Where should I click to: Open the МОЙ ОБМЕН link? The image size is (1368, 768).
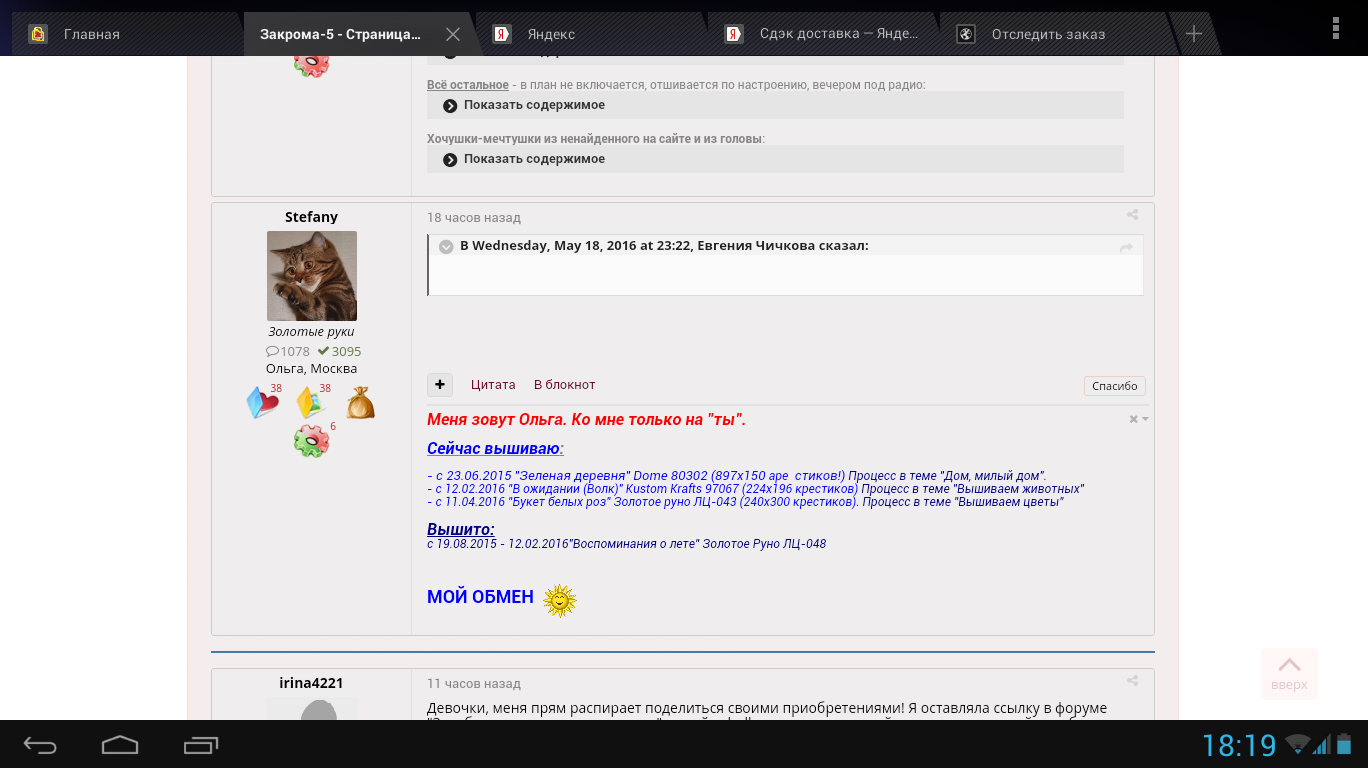[480, 597]
